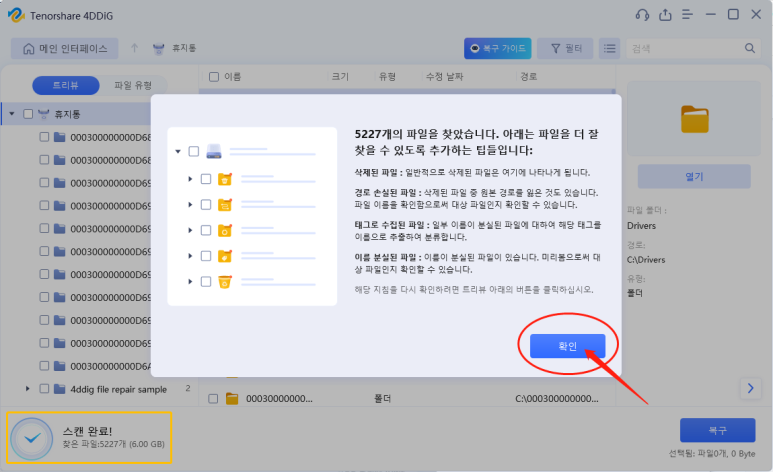
Task: Click the 복구 recover button
Action: coord(717,431)
